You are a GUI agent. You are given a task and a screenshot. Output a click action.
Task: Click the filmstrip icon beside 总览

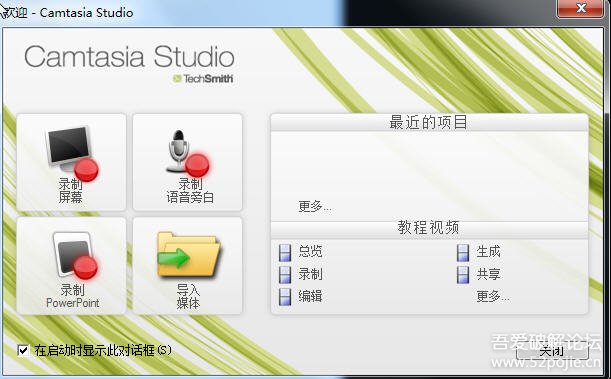[x=285, y=252]
